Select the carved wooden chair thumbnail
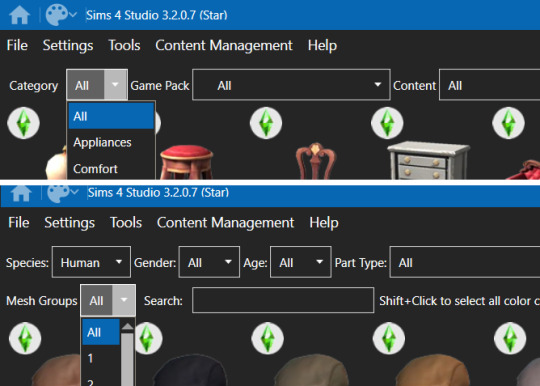The image size is (540, 386). click(315, 161)
